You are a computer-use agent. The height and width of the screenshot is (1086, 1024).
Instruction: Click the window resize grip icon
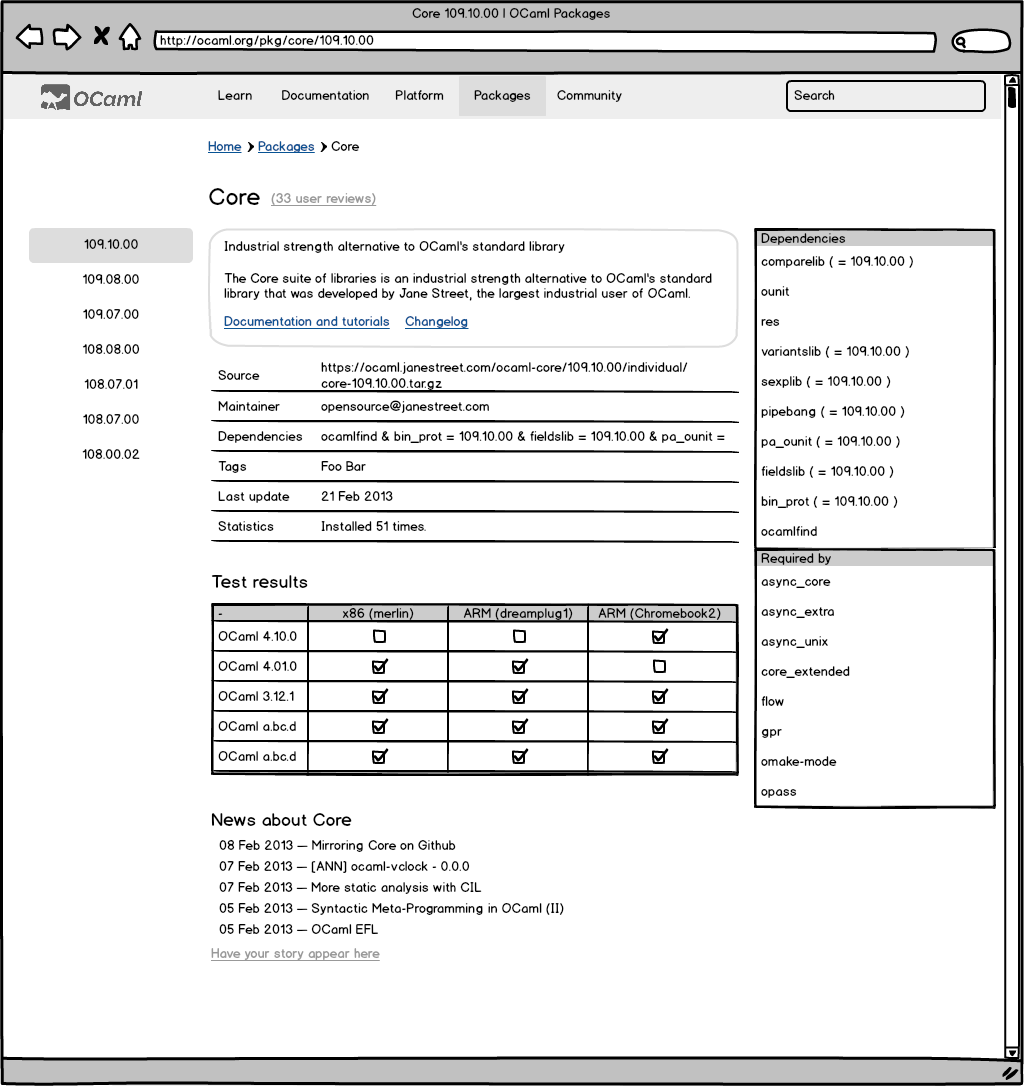coord(1009,1073)
